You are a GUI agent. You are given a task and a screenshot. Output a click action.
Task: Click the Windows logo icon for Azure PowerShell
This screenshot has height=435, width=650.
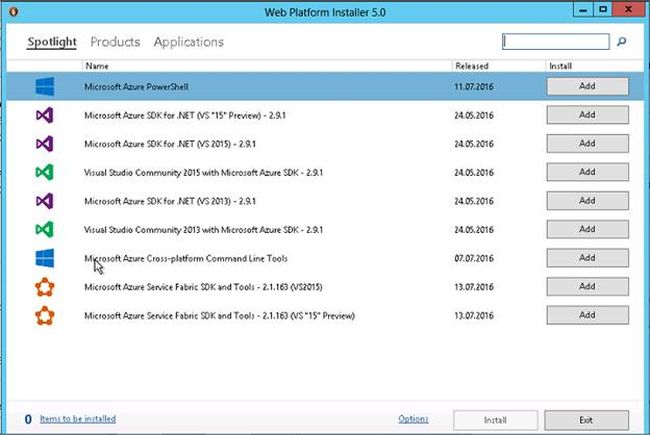coord(45,87)
